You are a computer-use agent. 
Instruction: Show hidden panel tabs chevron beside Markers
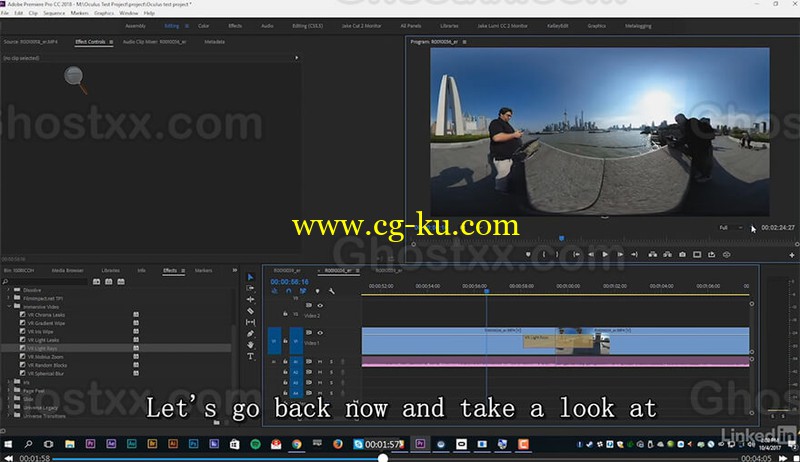click(x=235, y=270)
